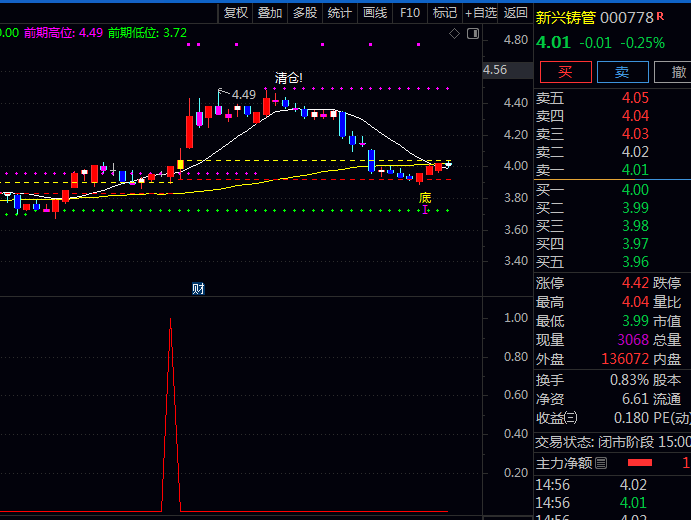Click the 交易状态 闭市阶段 status line
This screenshot has height=520, width=691.
tap(613, 442)
